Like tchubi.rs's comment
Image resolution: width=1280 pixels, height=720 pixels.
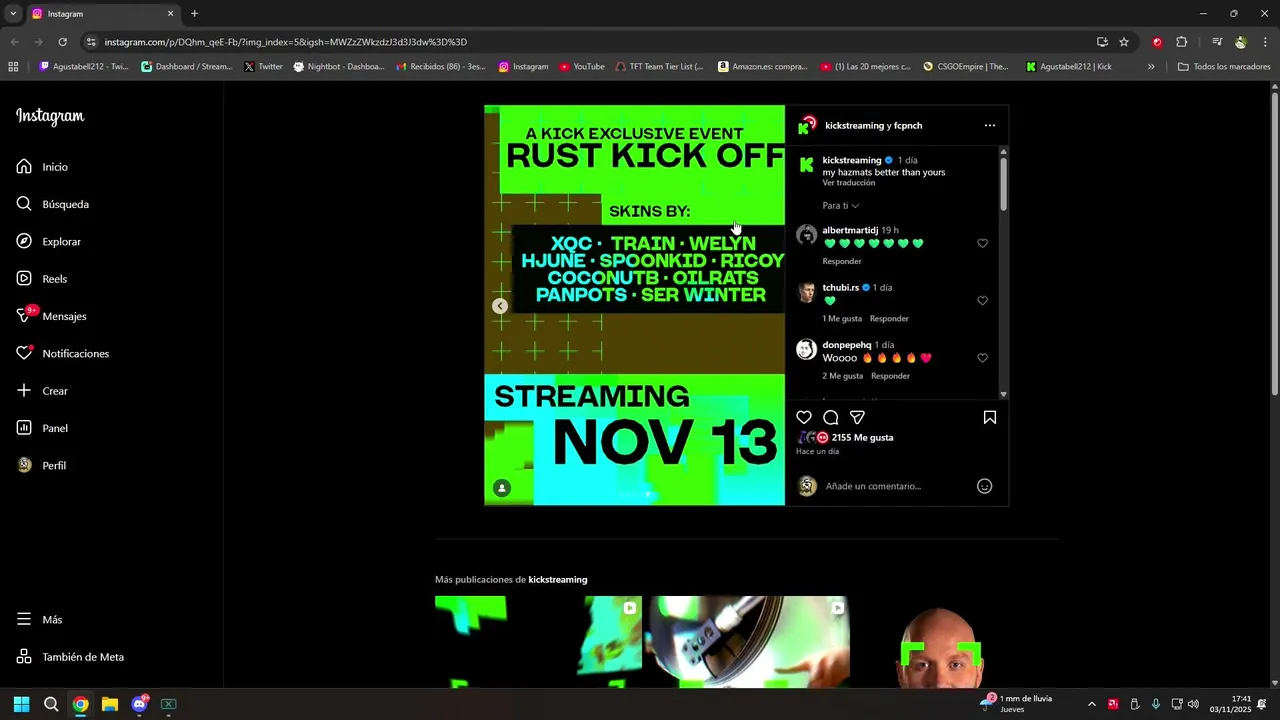(982, 301)
